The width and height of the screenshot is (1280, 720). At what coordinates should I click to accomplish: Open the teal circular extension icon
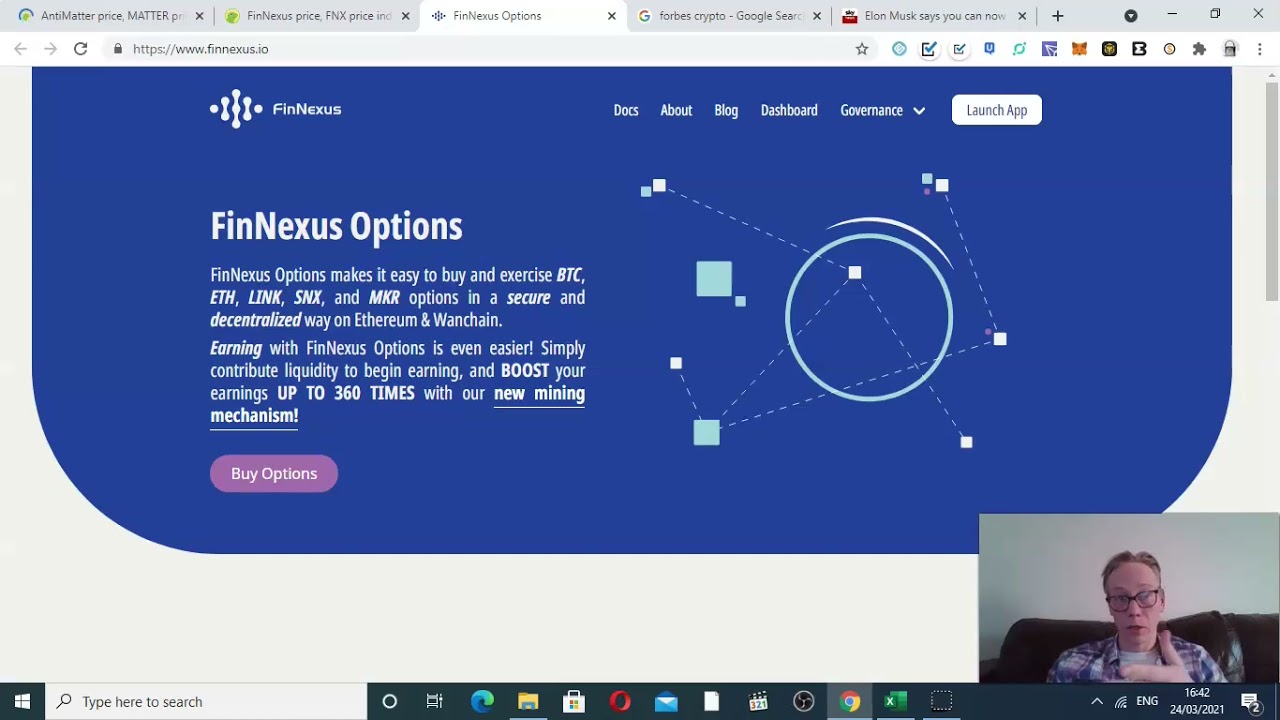[x=899, y=49]
